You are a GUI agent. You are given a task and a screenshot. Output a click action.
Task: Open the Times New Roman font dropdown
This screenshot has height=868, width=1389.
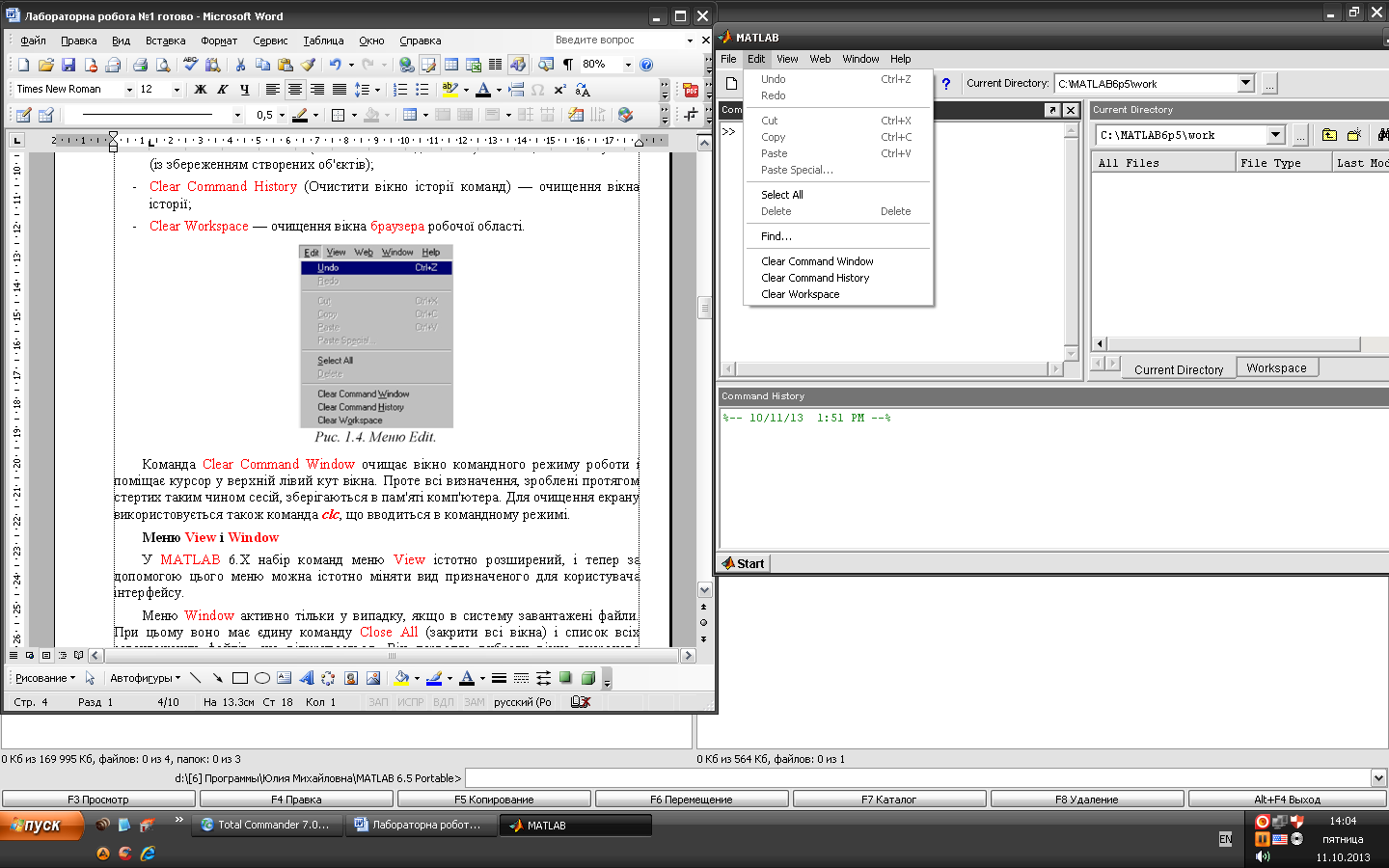click(129, 90)
